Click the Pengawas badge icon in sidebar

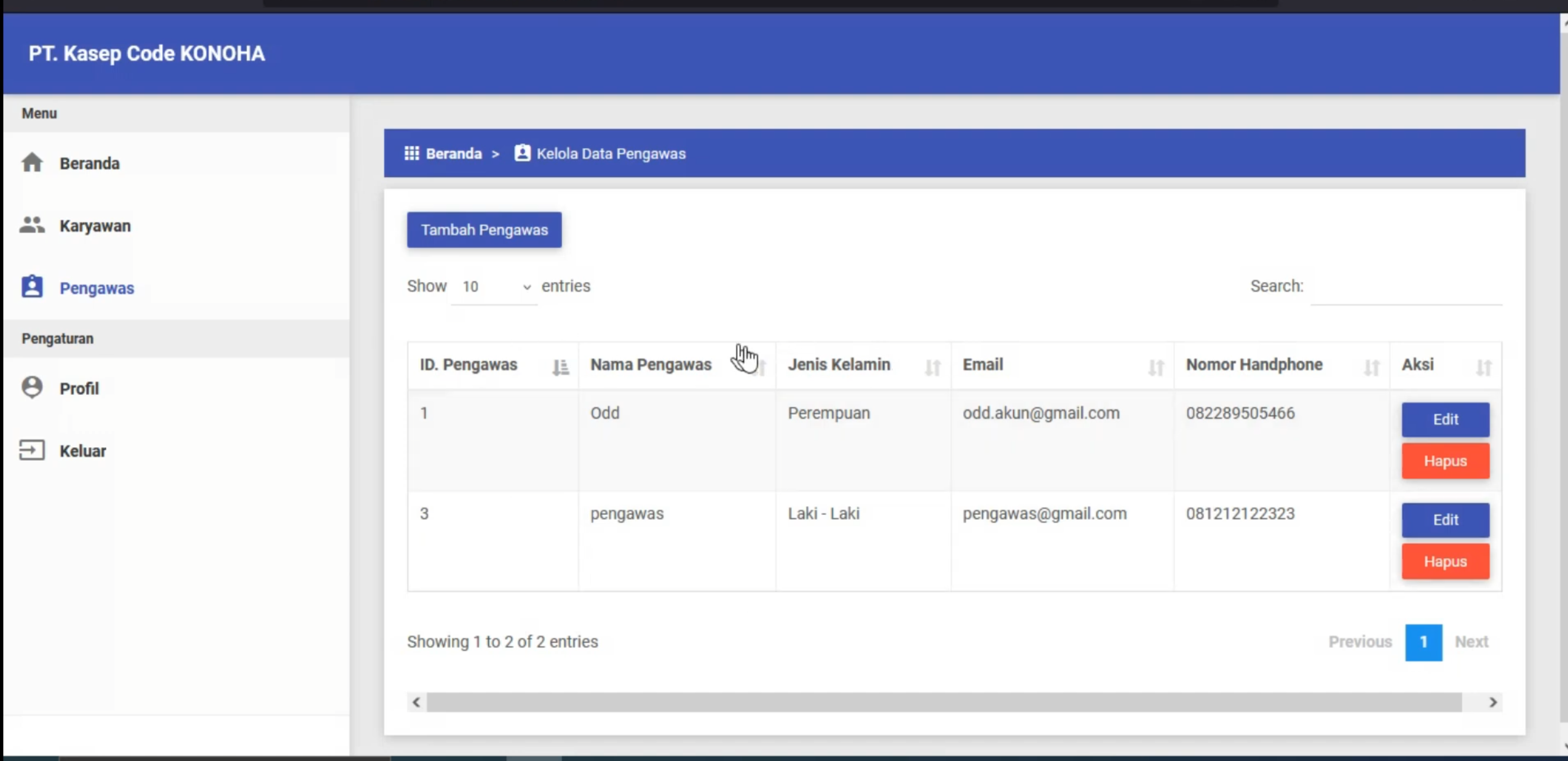point(32,287)
